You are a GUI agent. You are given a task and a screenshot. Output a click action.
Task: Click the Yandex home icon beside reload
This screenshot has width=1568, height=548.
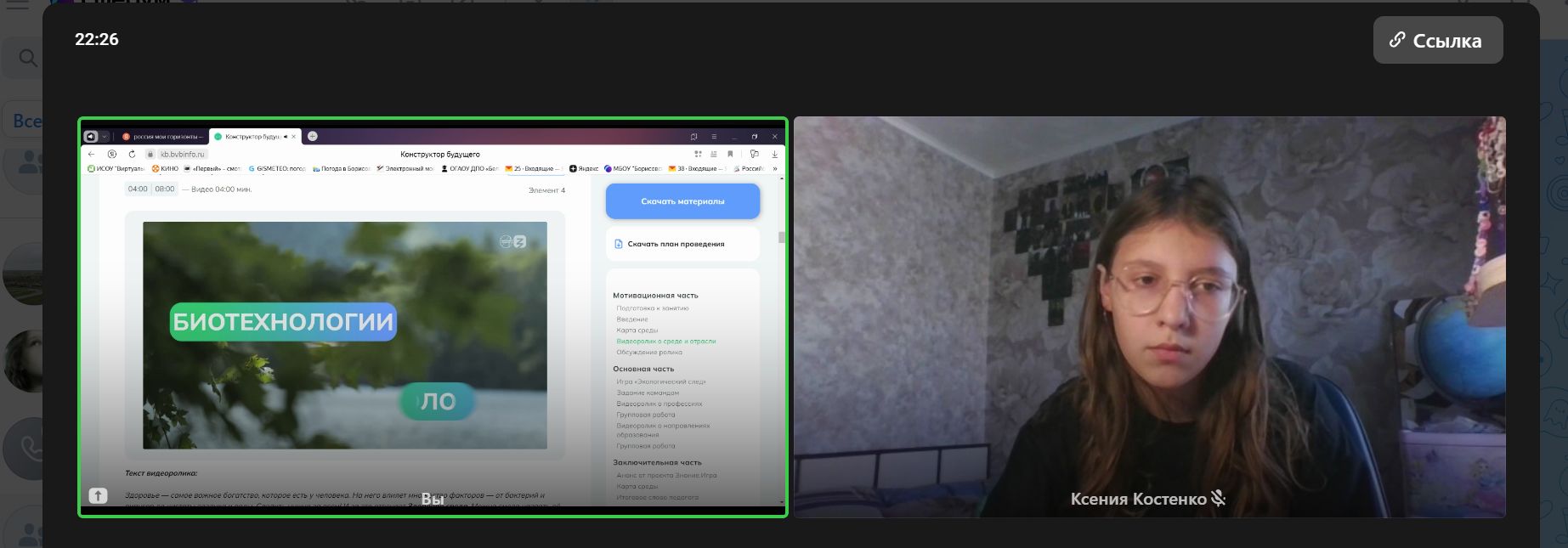(x=112, y=154)
